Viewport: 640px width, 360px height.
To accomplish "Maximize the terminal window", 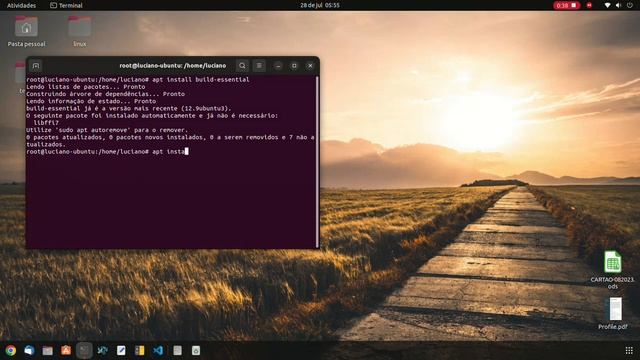I will point(294,66).
